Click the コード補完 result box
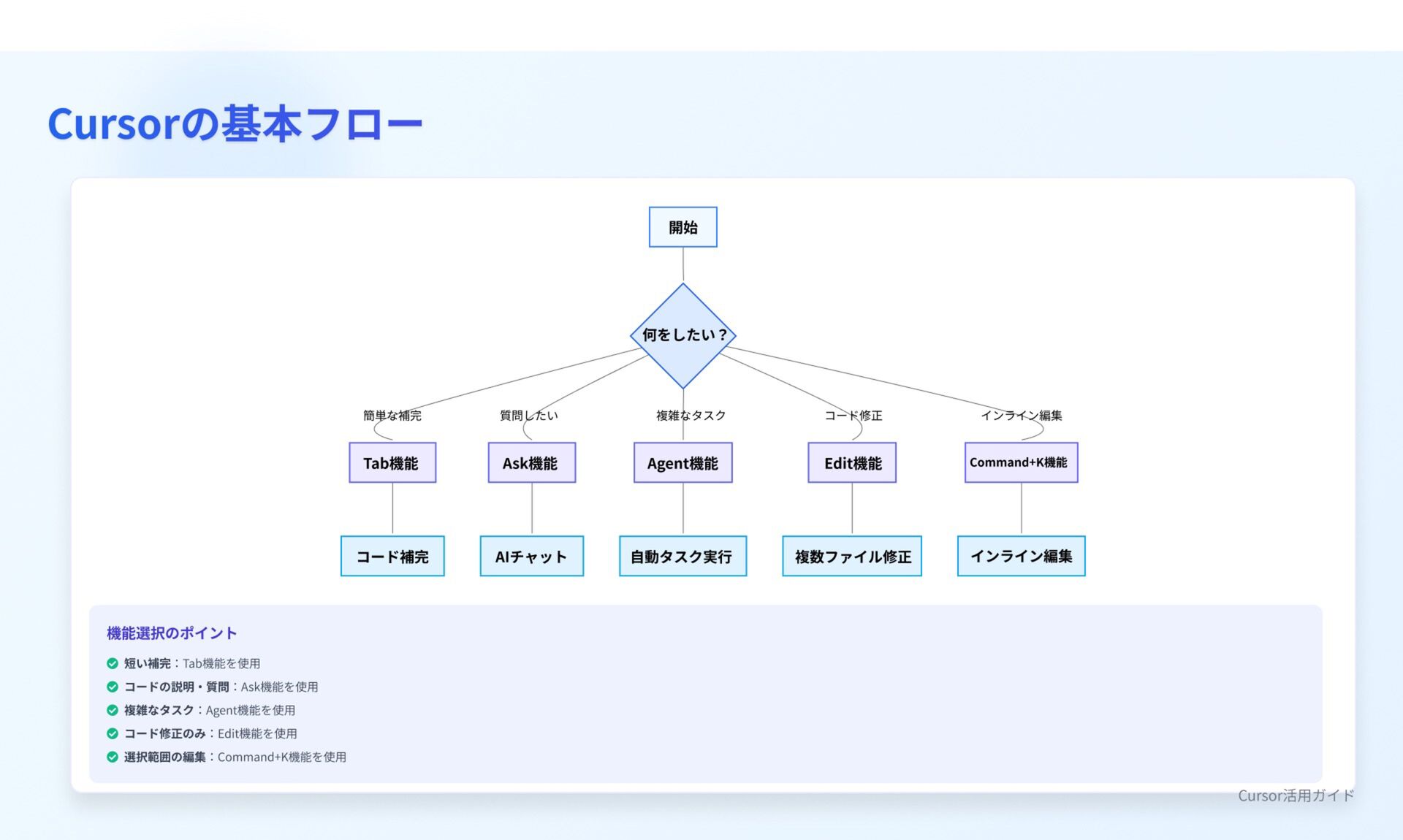This screenshot has height=840, width=1403. click(x=392, y=556)
